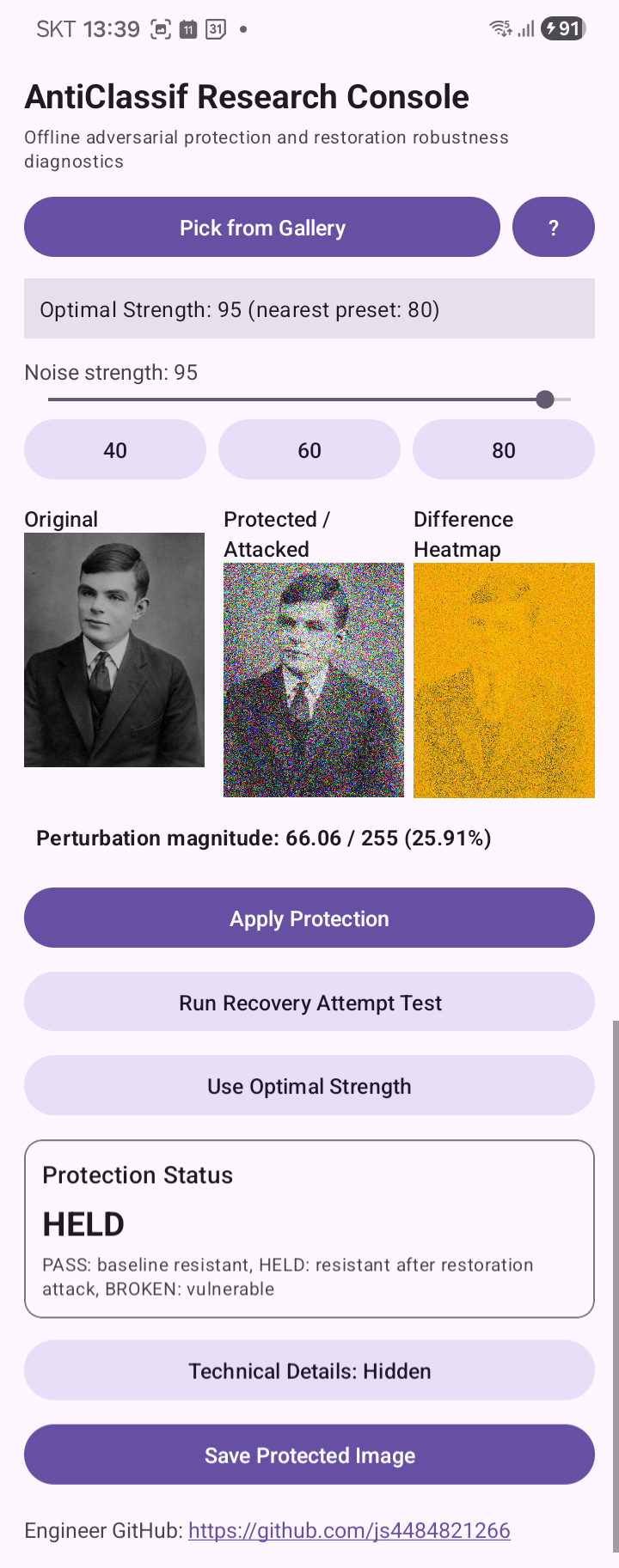Tap the screen capture notification icon
619x1568 pixels.
pos(161,29)
